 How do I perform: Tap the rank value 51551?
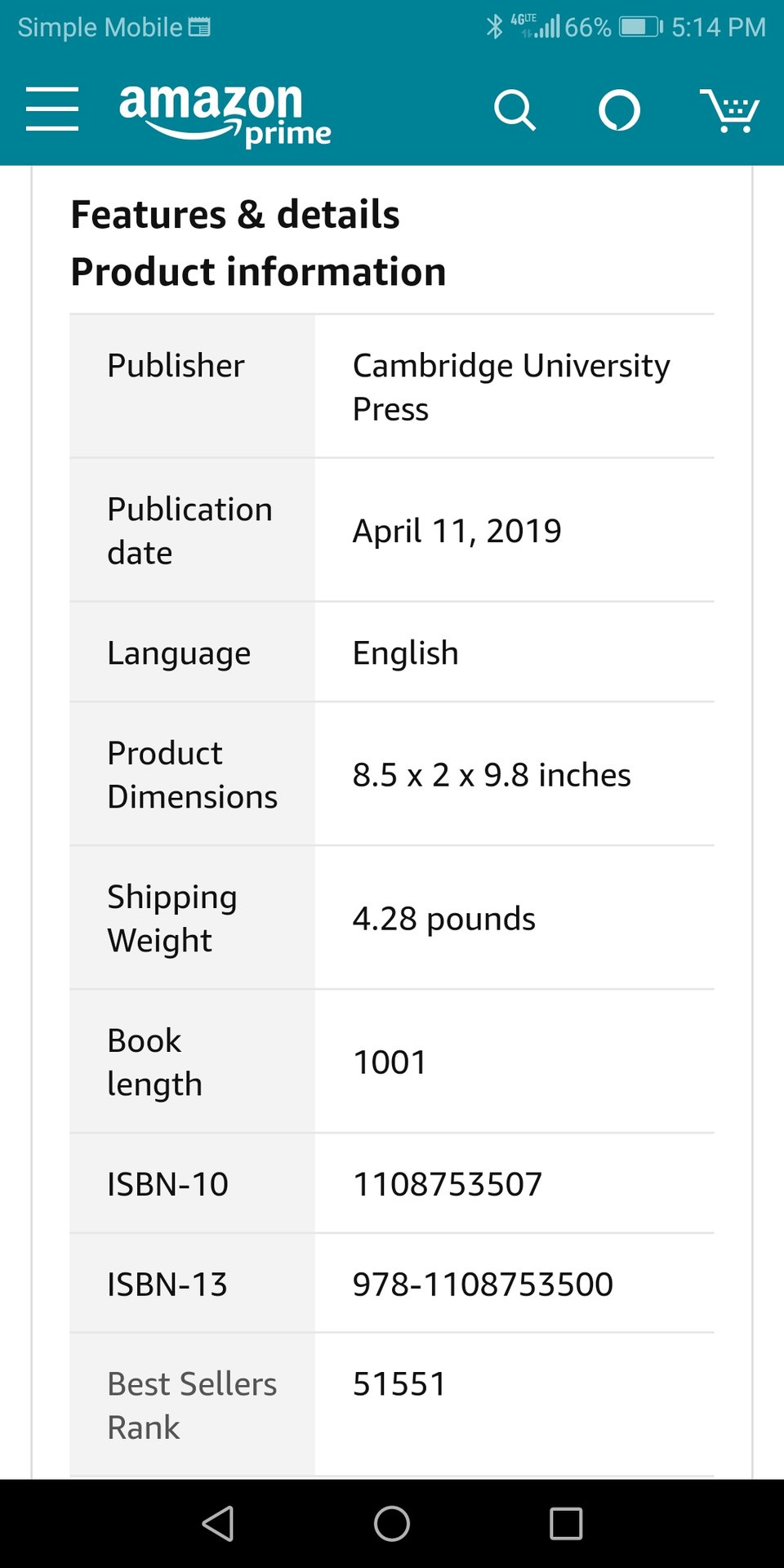tap(399, 1384)
